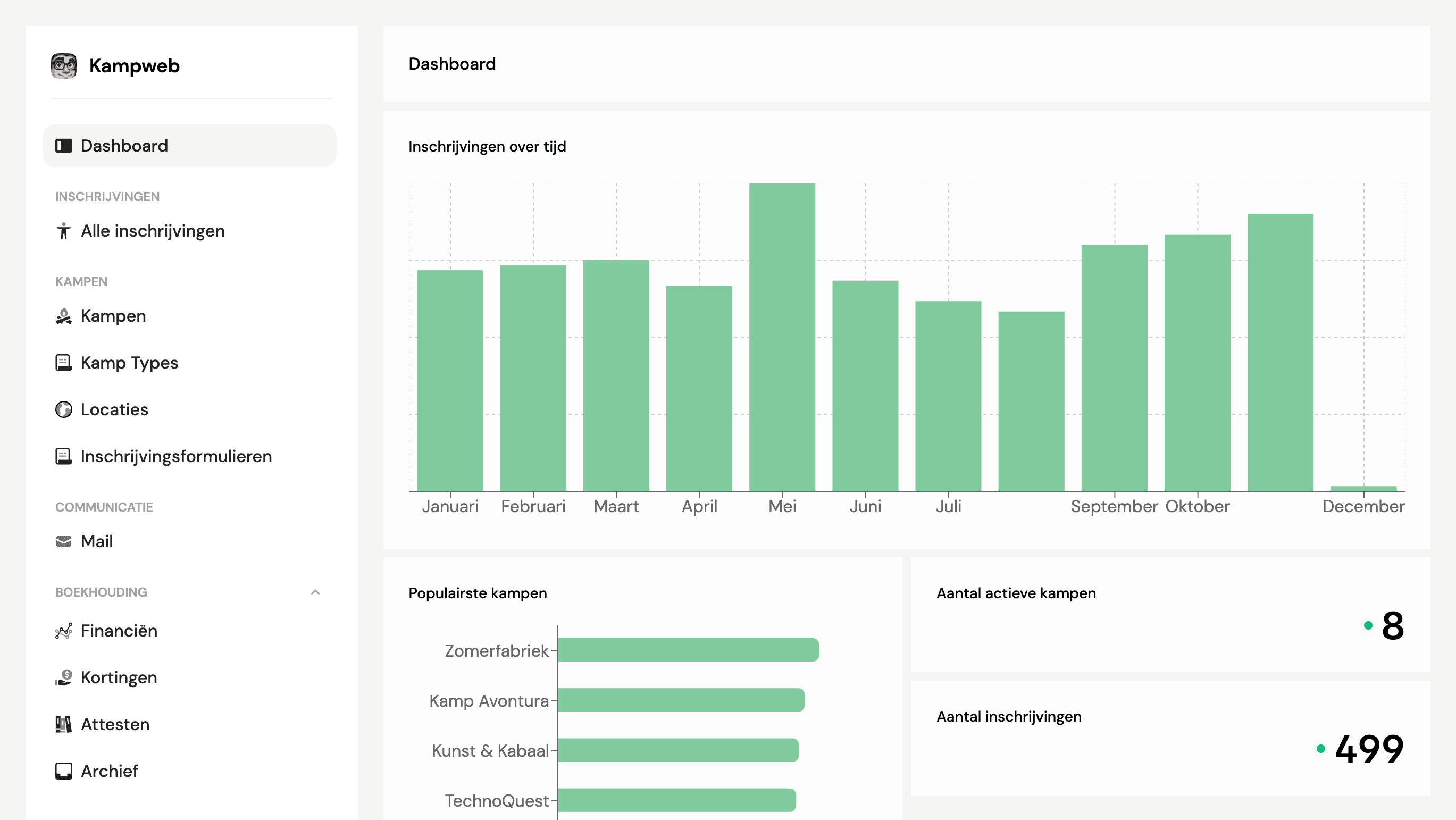Click the Inschrijvingsformulieren form icon
Image resolution: width=1456 pixels, height=820 pixels.
coord(64,456)
